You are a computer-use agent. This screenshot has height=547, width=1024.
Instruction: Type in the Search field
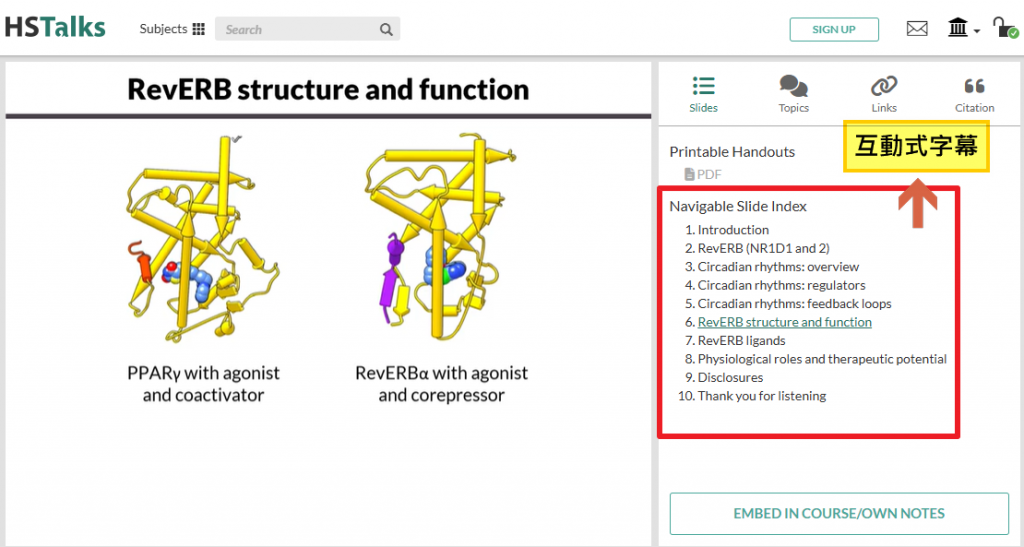295,30
